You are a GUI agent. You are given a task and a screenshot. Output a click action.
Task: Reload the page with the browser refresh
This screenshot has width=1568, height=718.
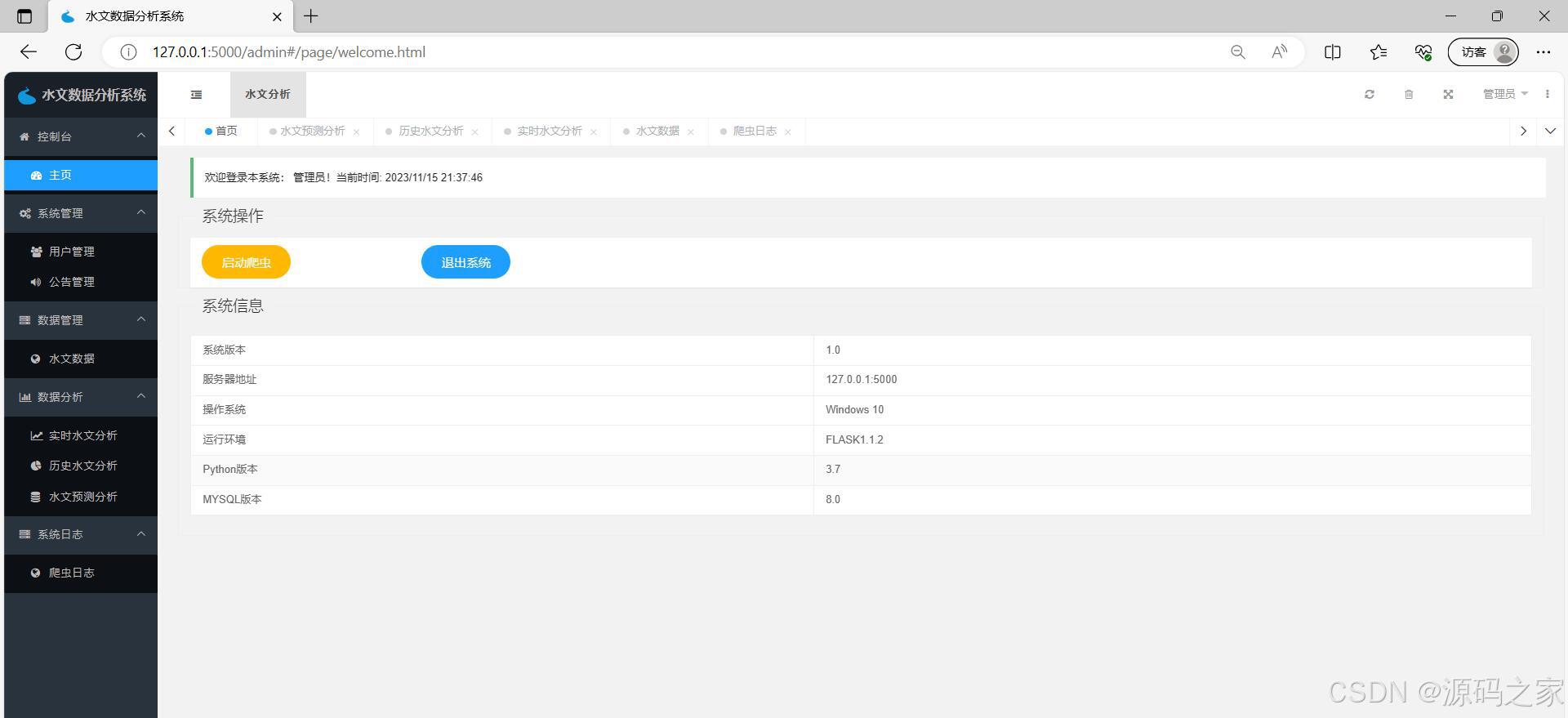point(73,52)
